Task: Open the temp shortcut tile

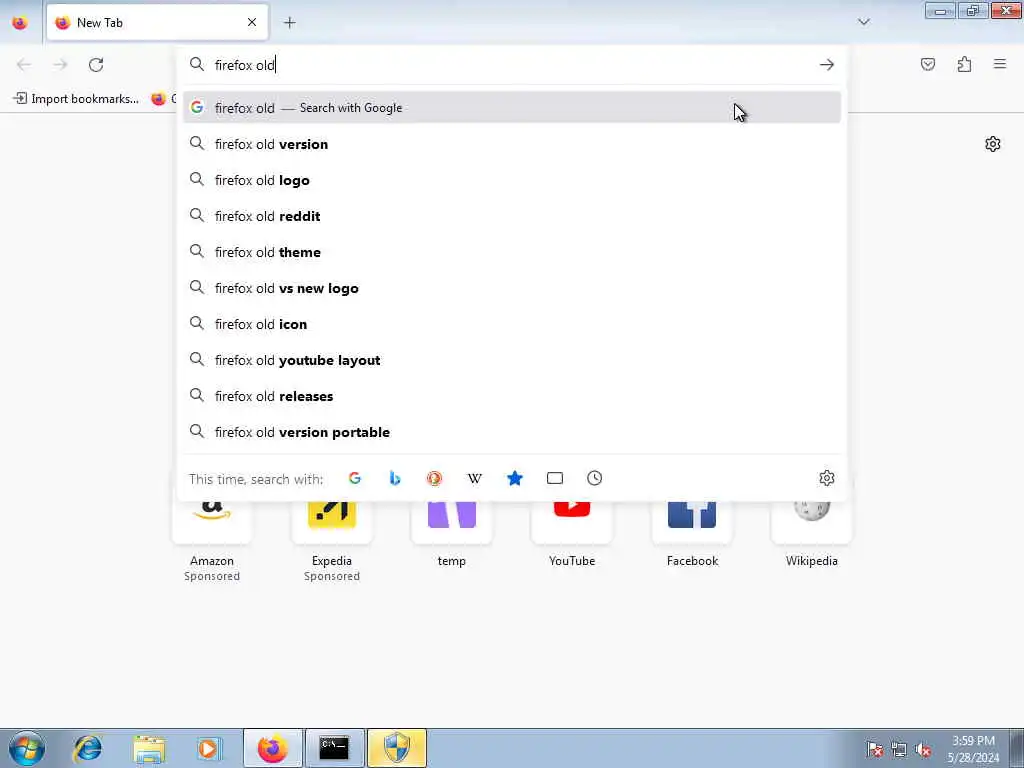Action: click(452, 536)
